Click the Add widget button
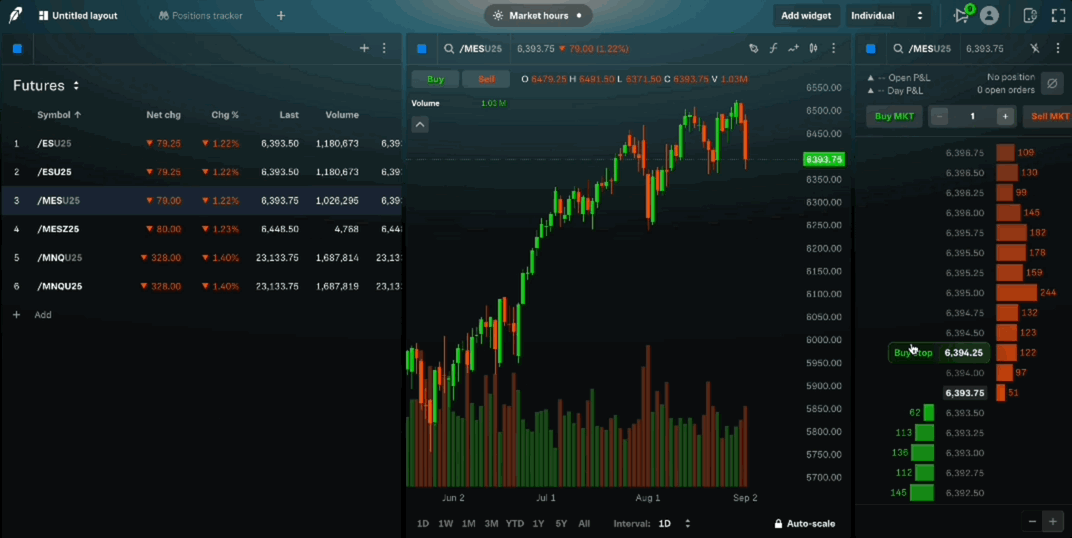1072x538 pixels. coord(805,16)
